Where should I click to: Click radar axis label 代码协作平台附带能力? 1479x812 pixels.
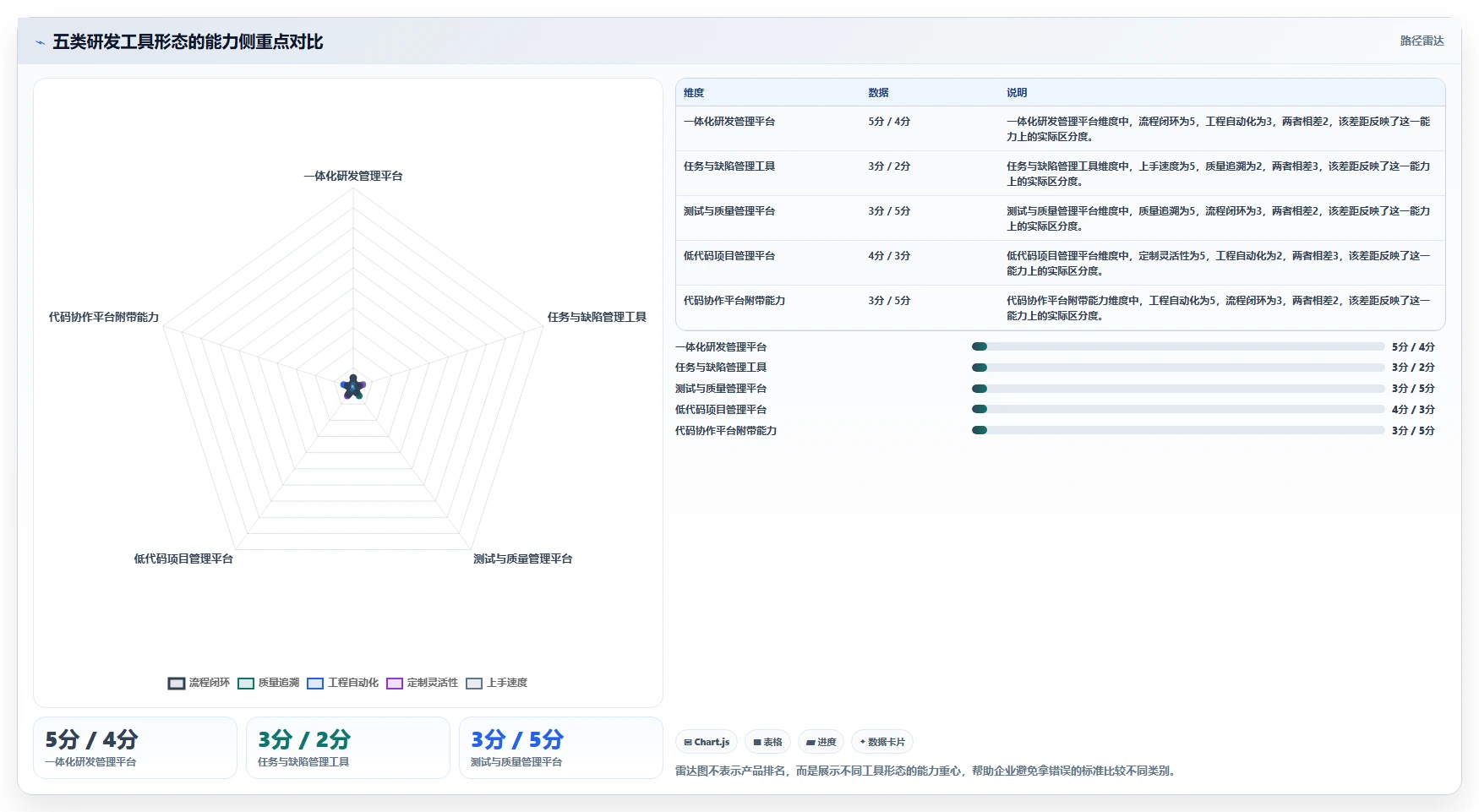[104, 317]
